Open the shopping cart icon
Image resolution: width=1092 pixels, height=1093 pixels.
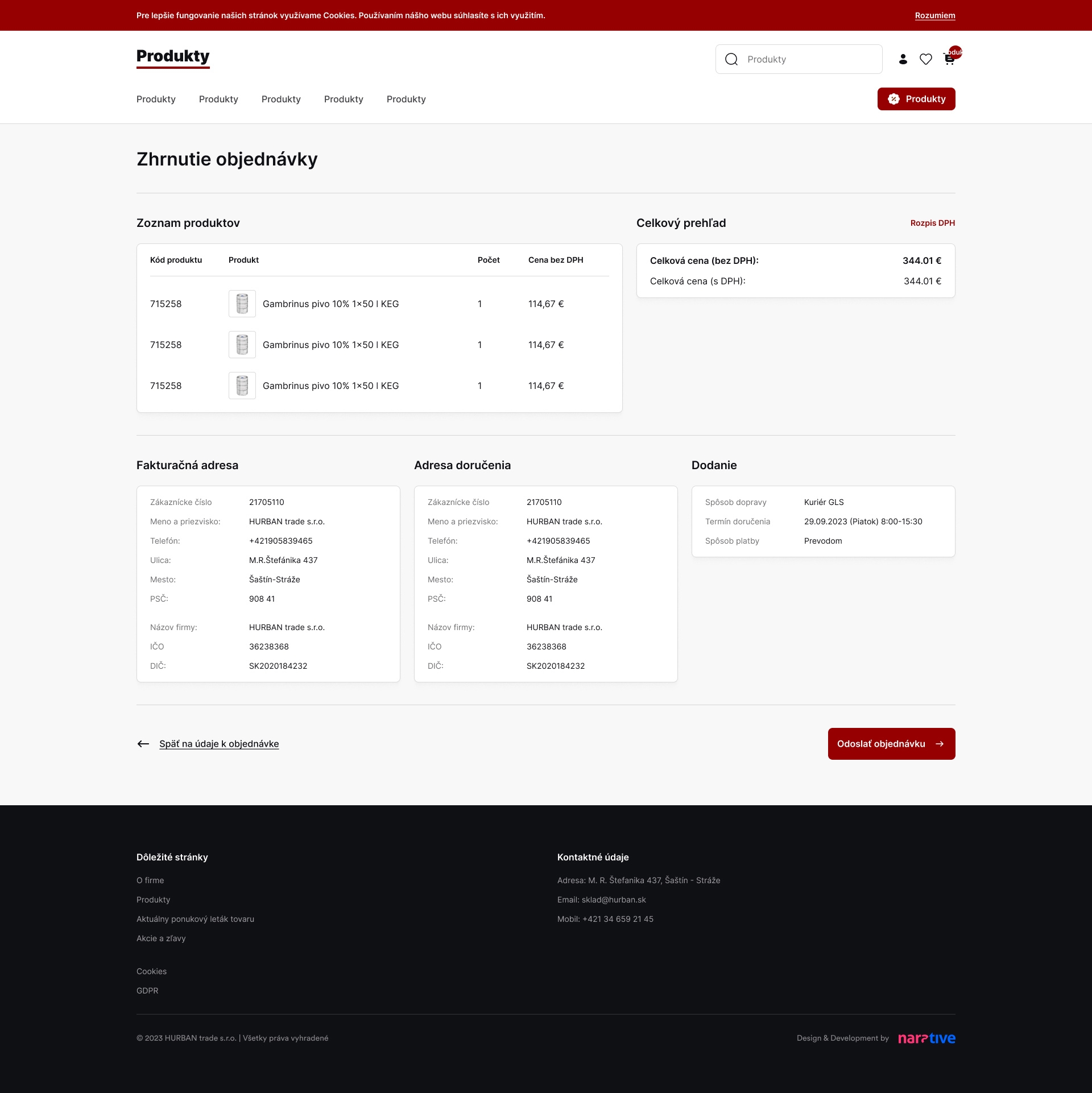pos(949,60)
